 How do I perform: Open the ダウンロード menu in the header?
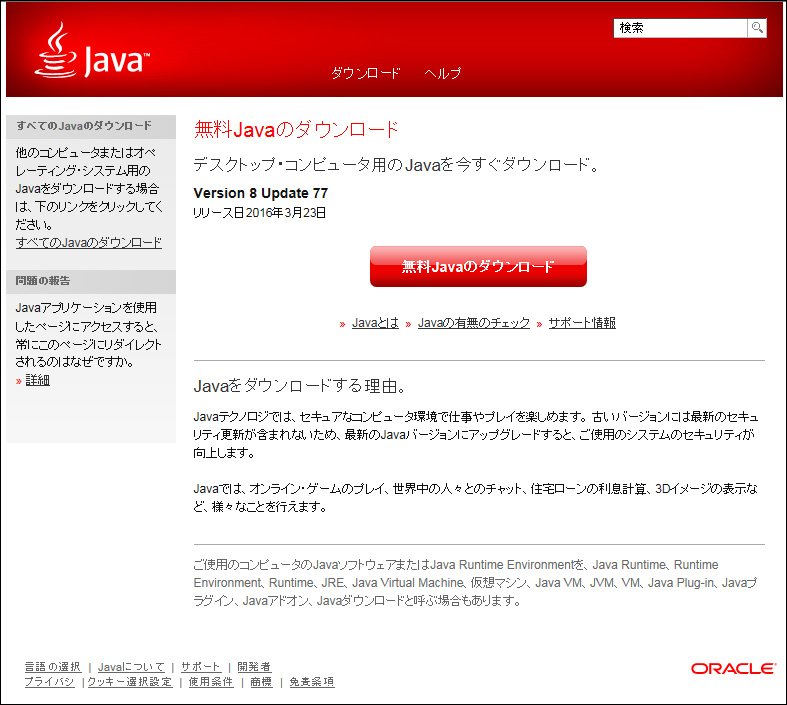click(365, 73)
